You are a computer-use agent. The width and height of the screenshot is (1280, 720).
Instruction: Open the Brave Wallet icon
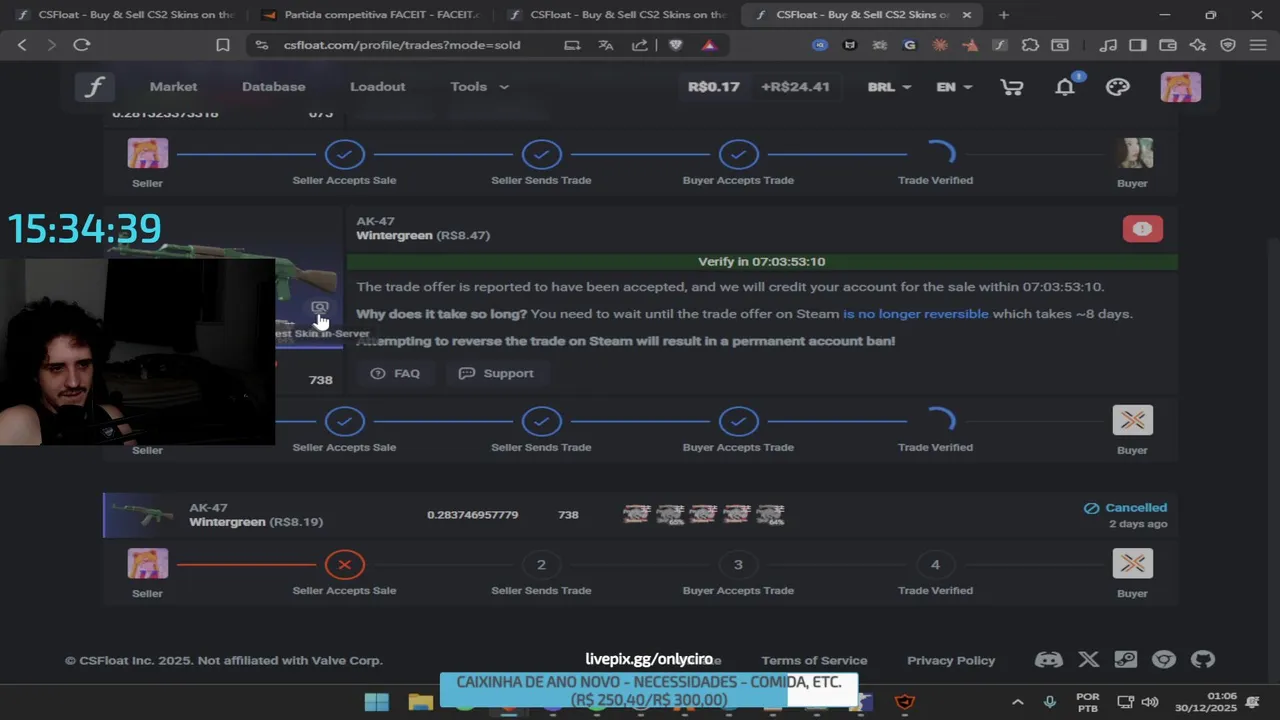pyautogui.click(x=1167, y=45)
